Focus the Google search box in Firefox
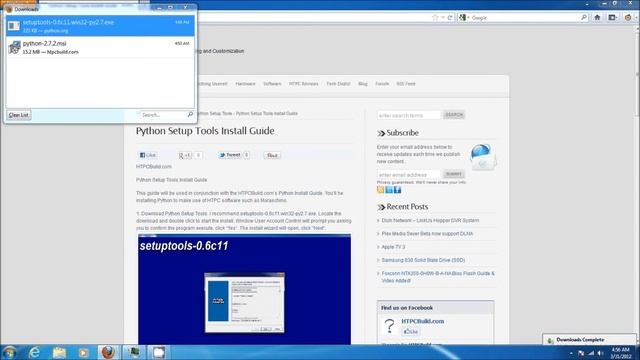The width and height of the screenshot is (640, 360). [x=524, y=18]
